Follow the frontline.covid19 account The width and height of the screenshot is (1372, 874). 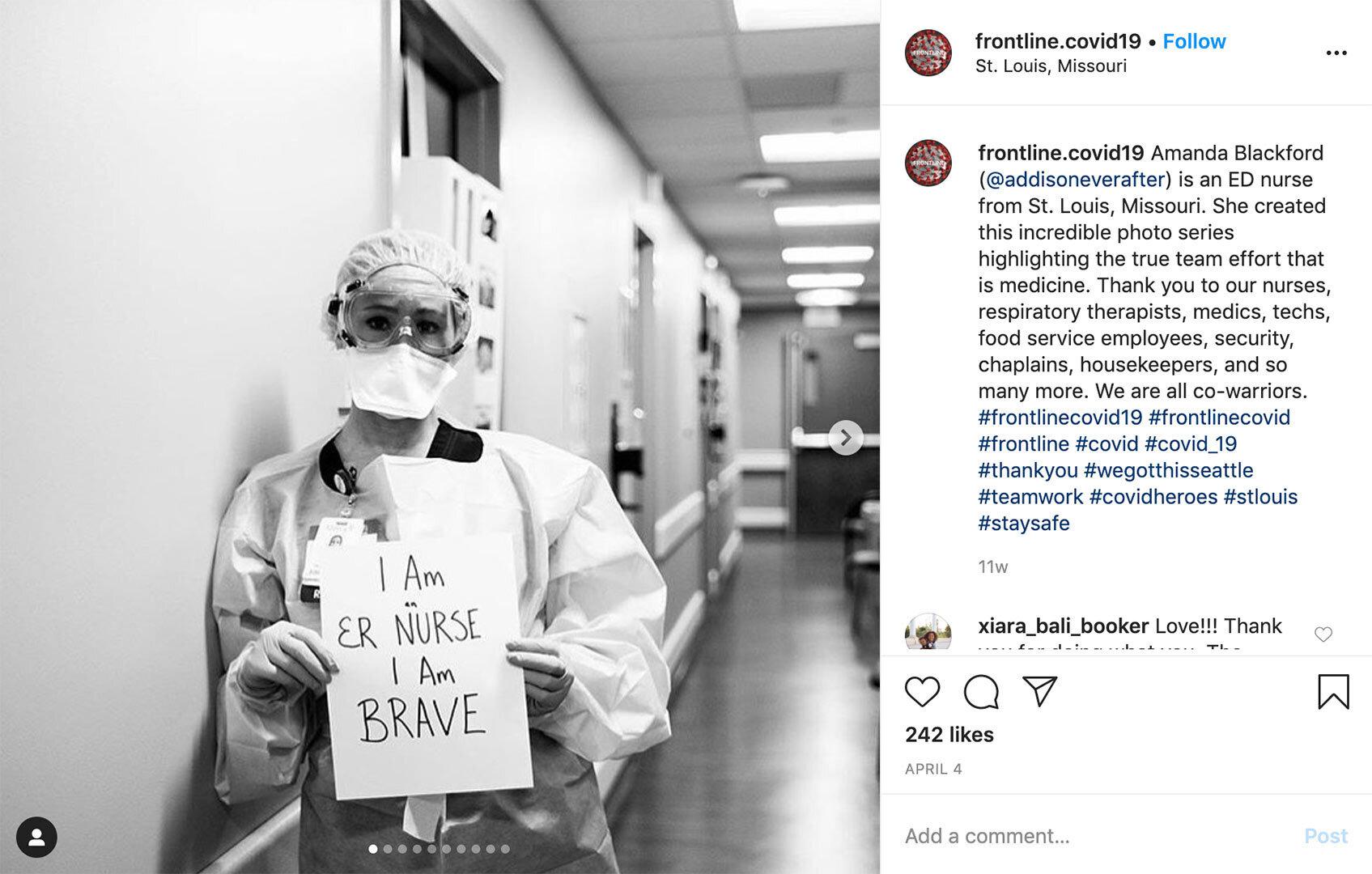[1194, 41]
